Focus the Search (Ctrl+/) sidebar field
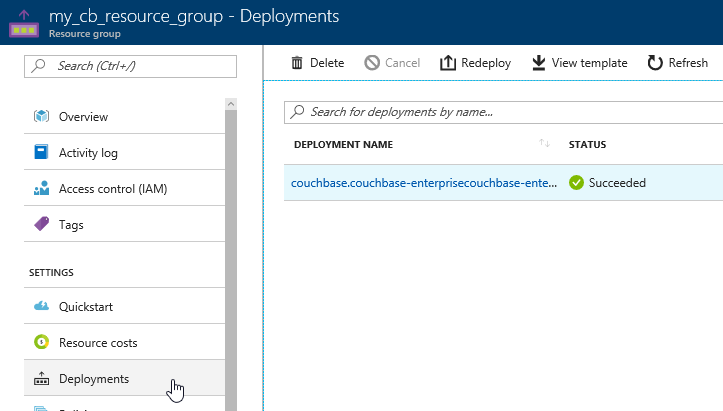723x411 pixels. tap(130, 66)
